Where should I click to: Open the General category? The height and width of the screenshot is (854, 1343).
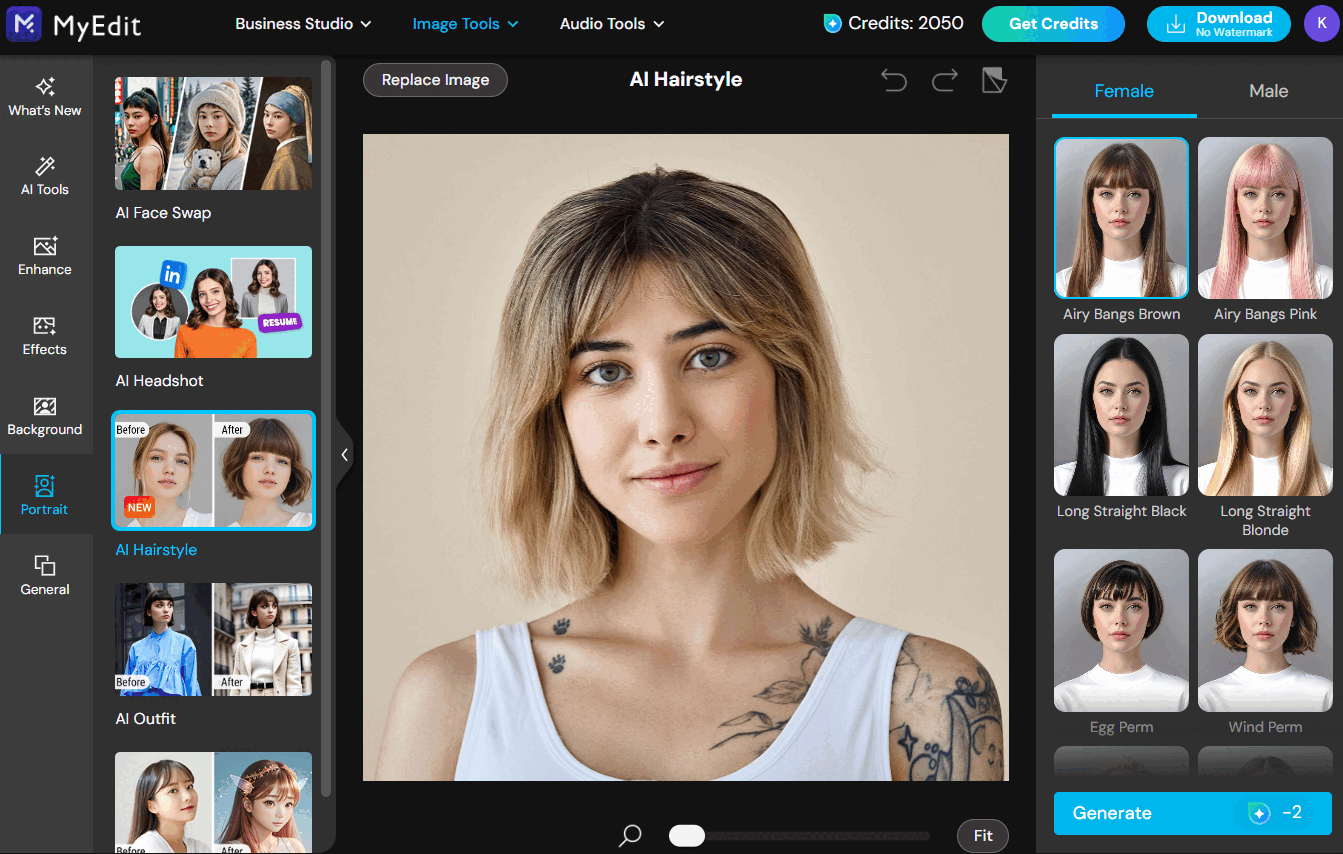(45, 576)
